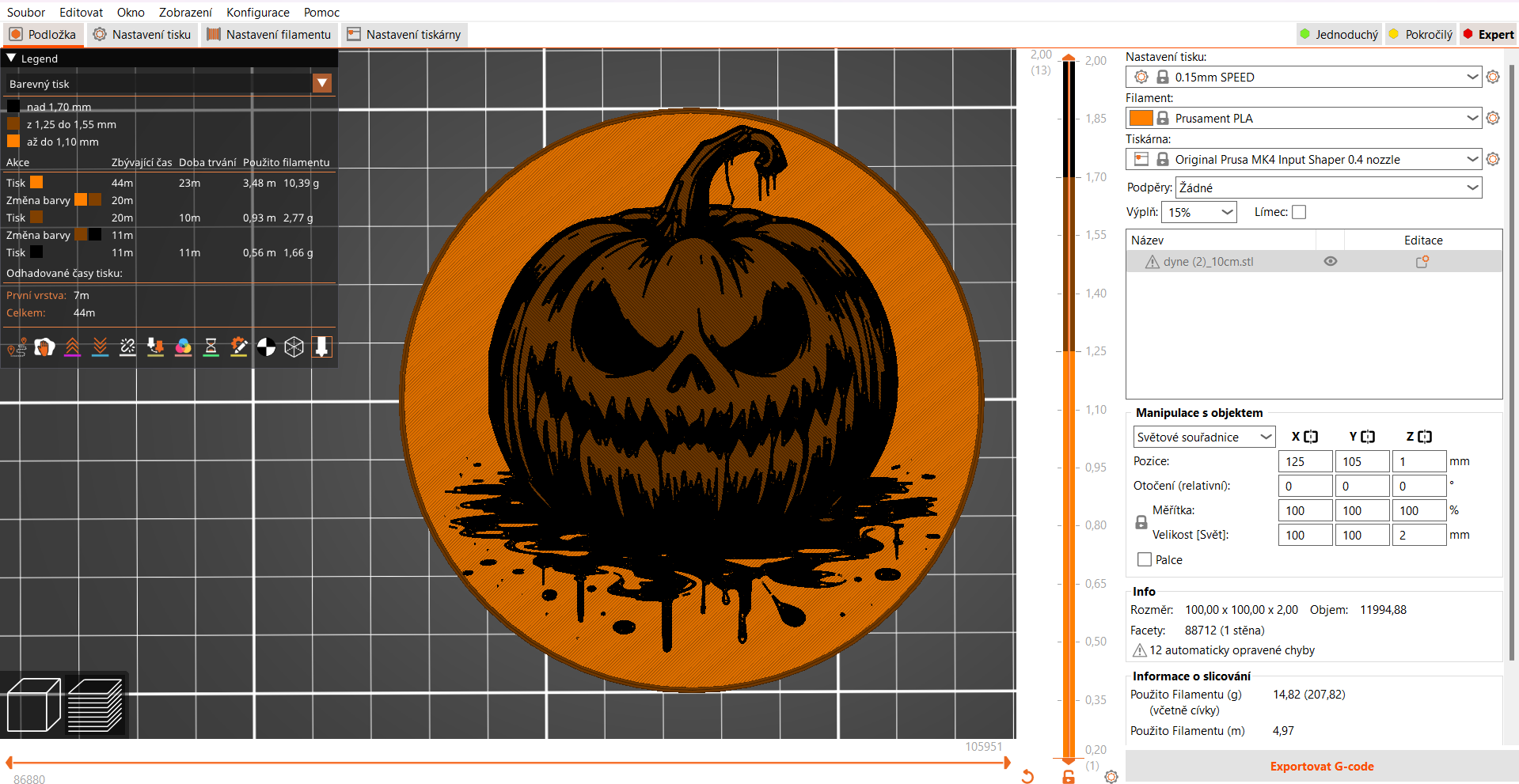Reset X axis mirror icon in Manipulace

1311,437
